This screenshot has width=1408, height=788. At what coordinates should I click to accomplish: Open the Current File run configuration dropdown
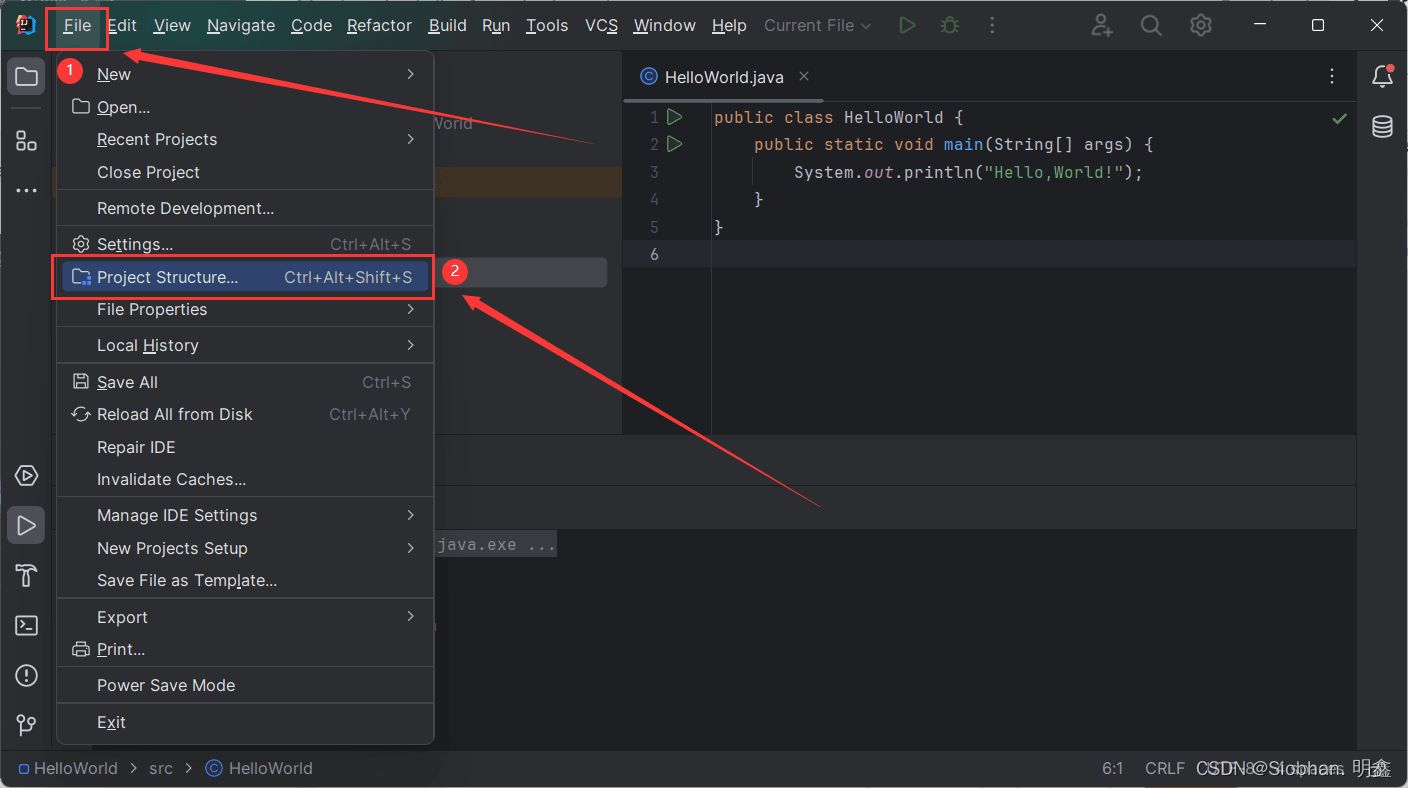[817, 26]
